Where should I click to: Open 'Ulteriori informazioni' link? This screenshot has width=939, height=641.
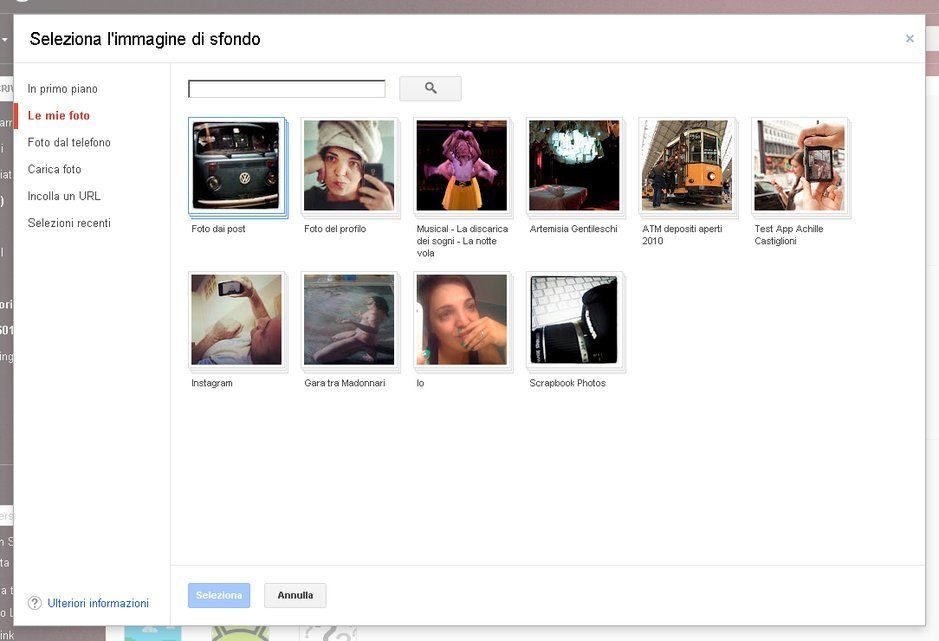[x=98, y=603]
